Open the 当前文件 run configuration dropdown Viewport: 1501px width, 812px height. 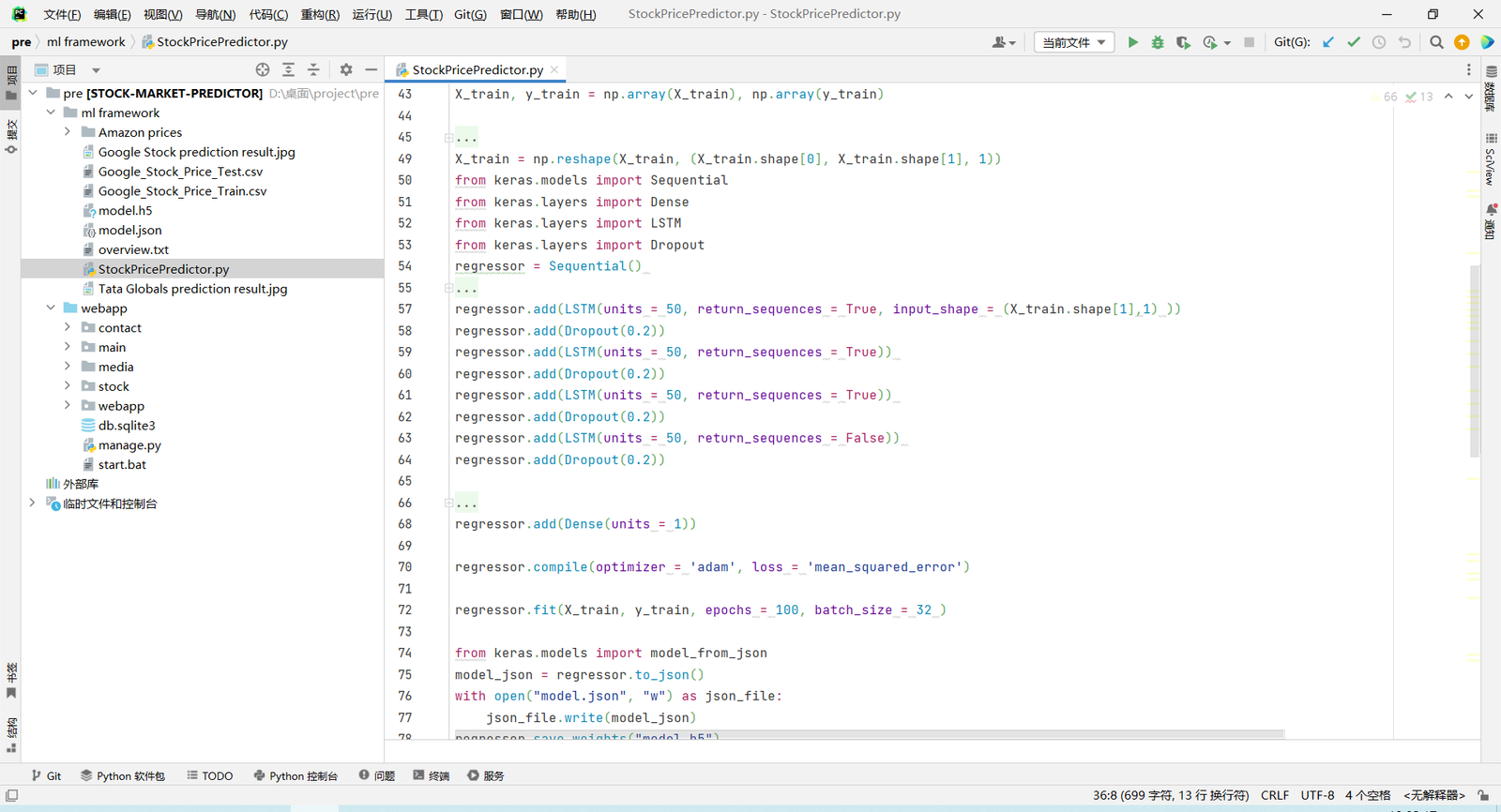coord(1074,42)
